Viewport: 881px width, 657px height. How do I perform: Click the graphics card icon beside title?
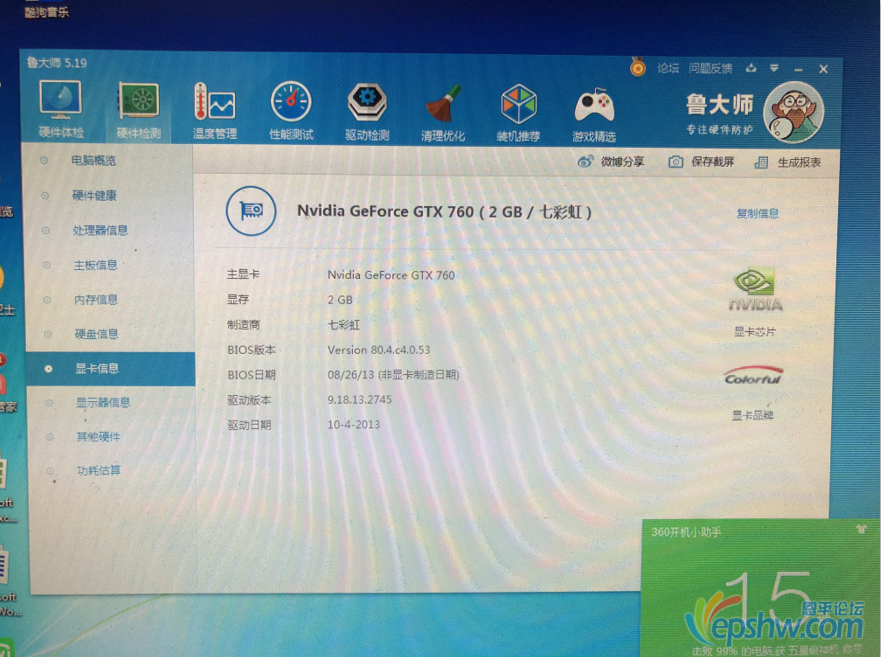pyautogui.click(x=251, y=211)
